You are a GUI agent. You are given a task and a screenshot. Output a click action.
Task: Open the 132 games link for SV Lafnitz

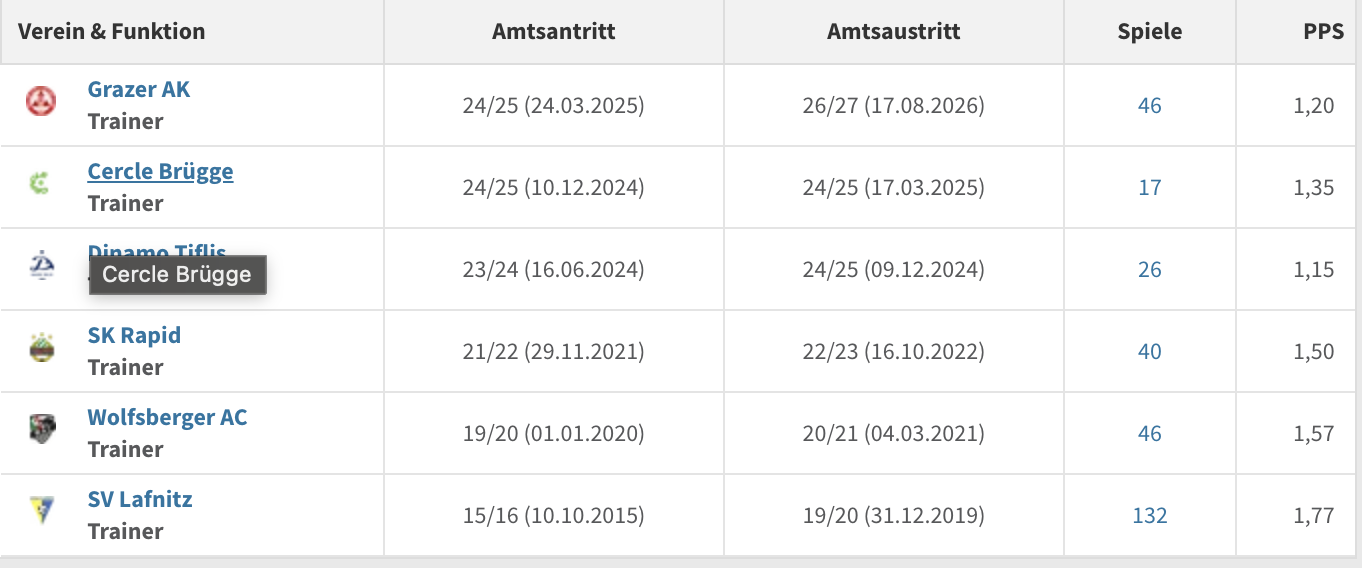click(1150, 515)
